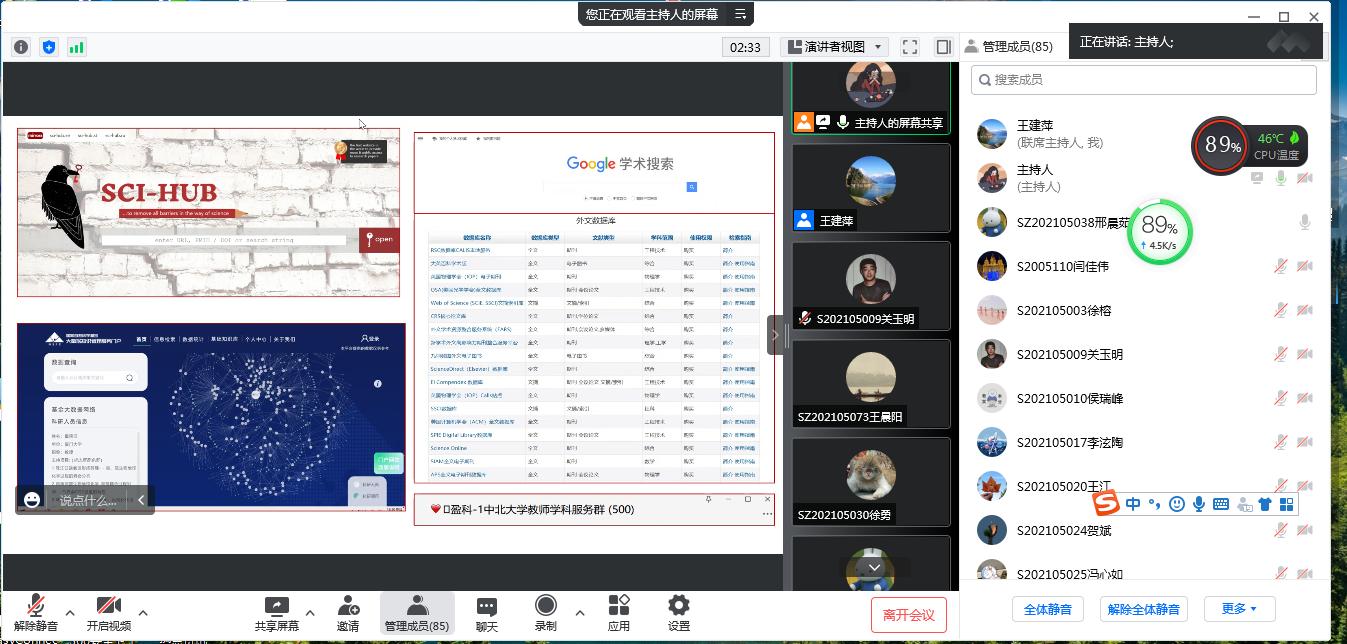1347x644 pixels.
Task: Open the Invite (邀请) icon
Action: point(348,613)
